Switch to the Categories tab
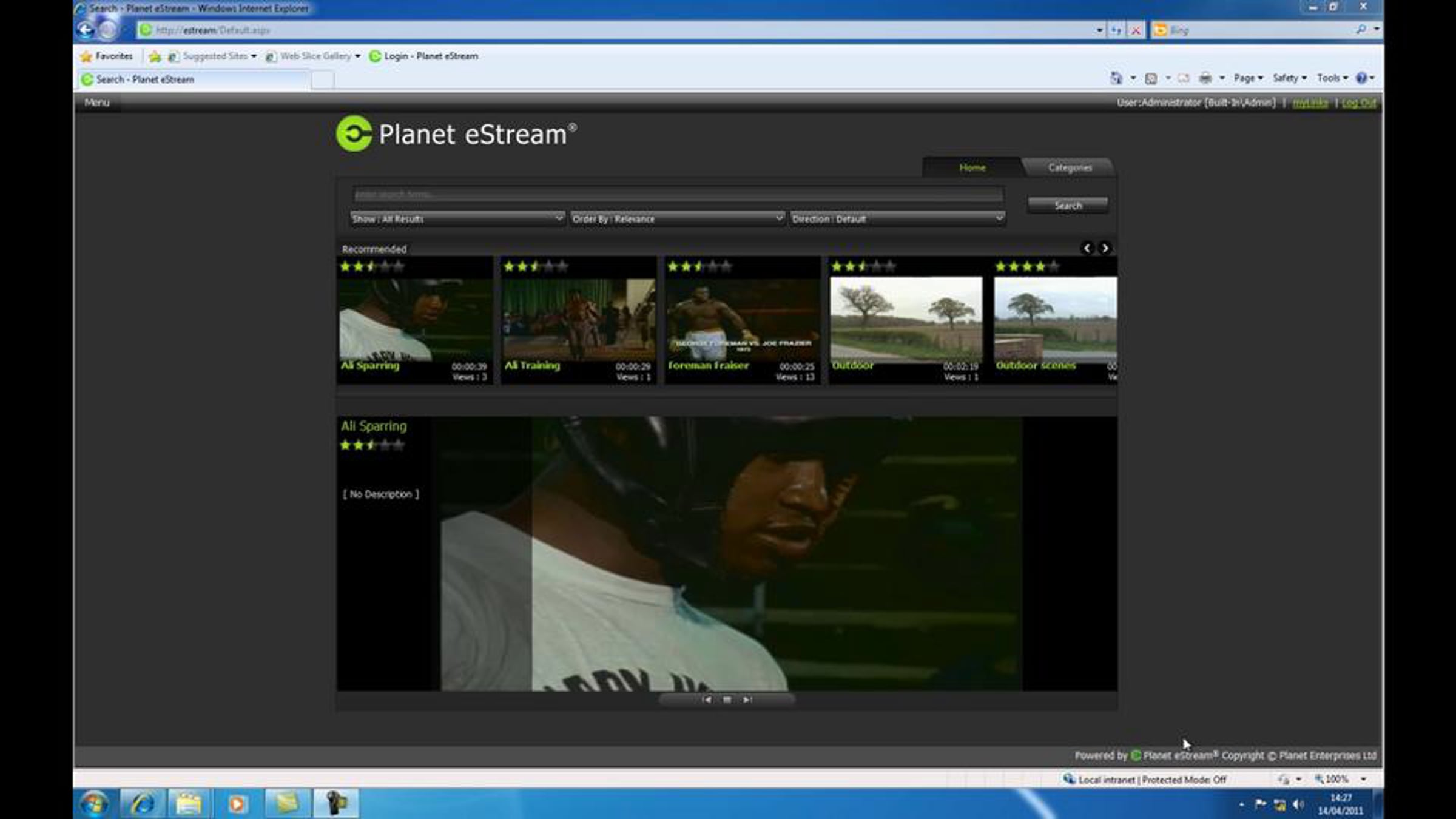This screenshot has width=1456, height=819. 1069,167
